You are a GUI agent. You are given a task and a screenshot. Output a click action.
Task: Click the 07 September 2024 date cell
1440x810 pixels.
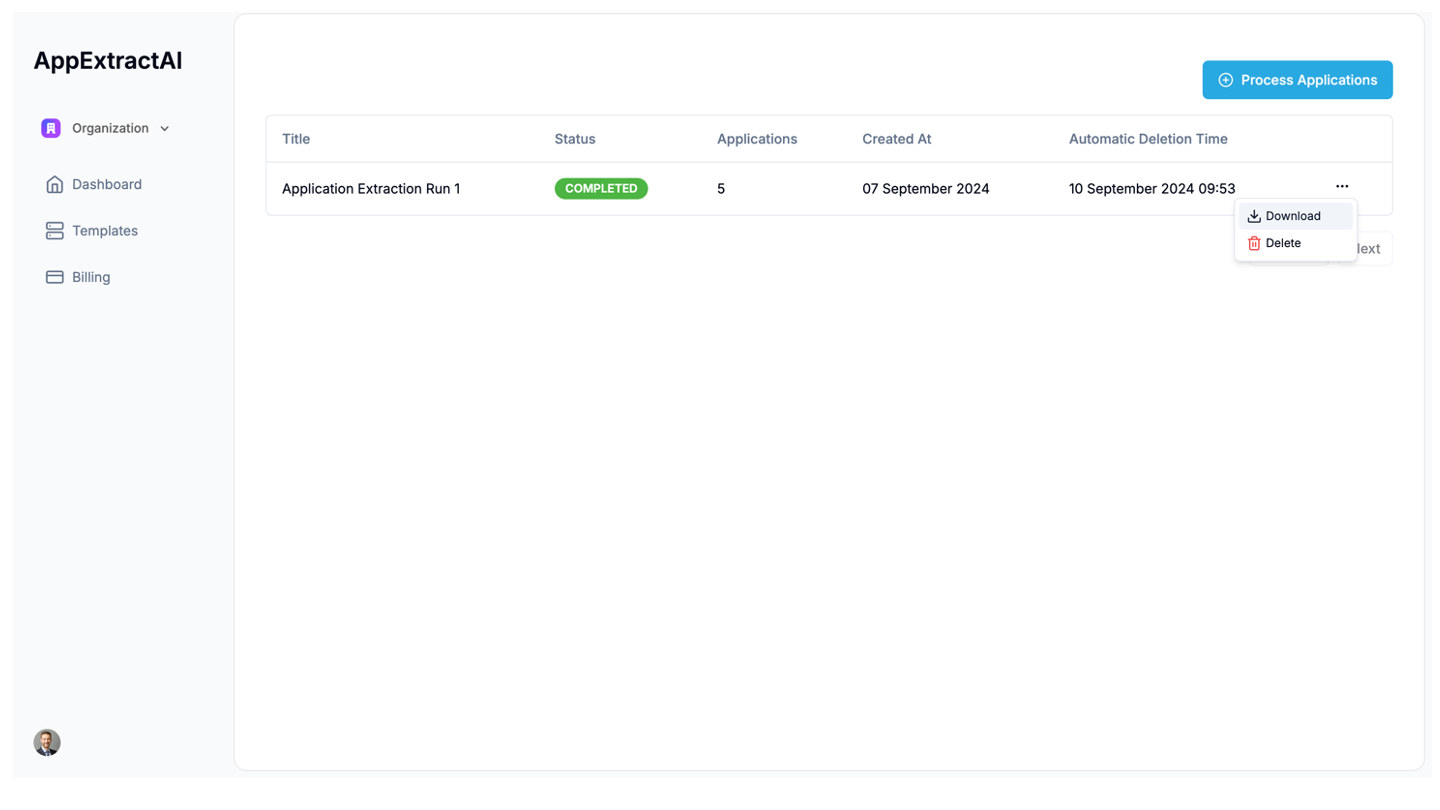click(x=926, y=188)
